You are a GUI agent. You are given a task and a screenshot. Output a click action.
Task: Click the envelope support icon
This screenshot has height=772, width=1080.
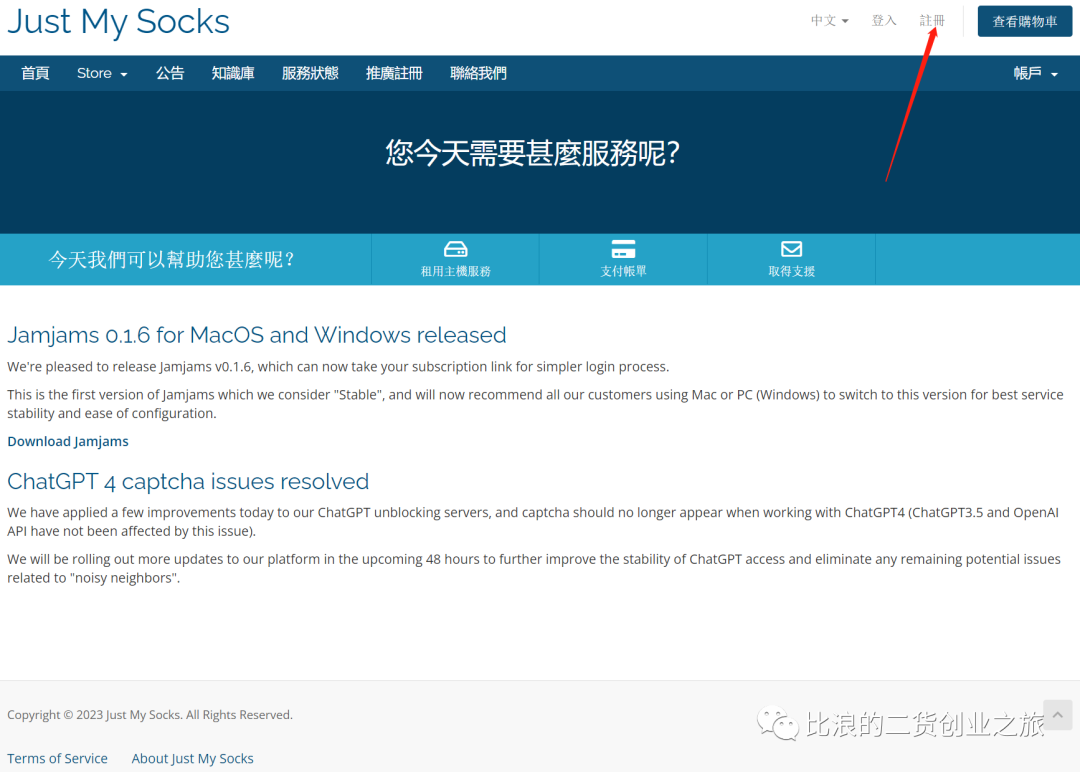[791, 249]
